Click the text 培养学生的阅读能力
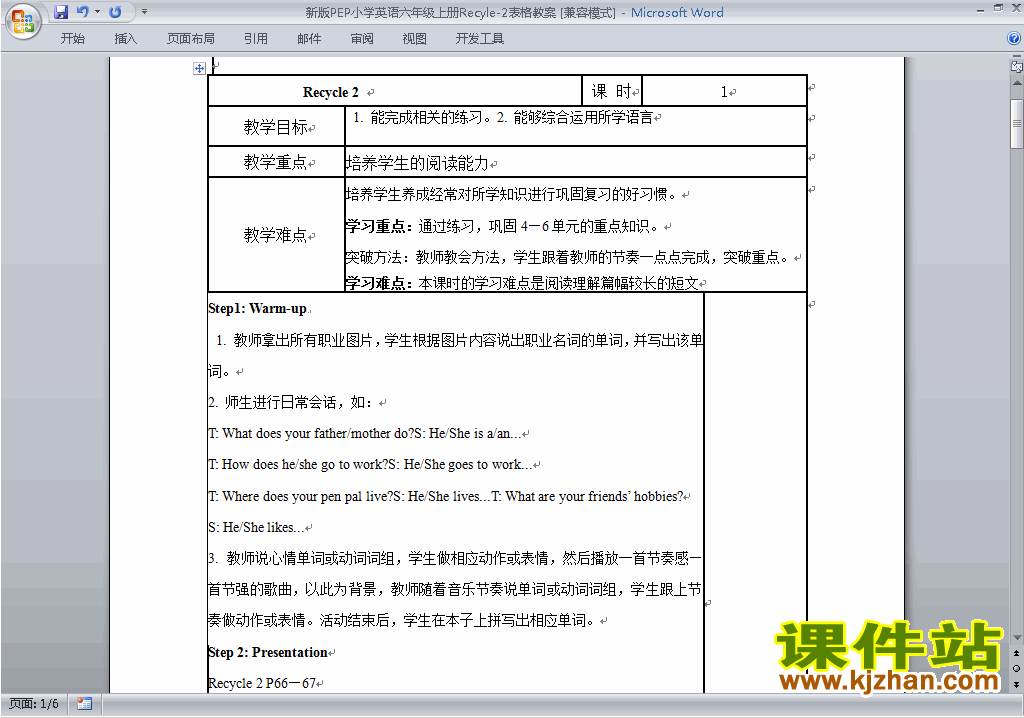The image size is (1024, 718). [417, 163]
